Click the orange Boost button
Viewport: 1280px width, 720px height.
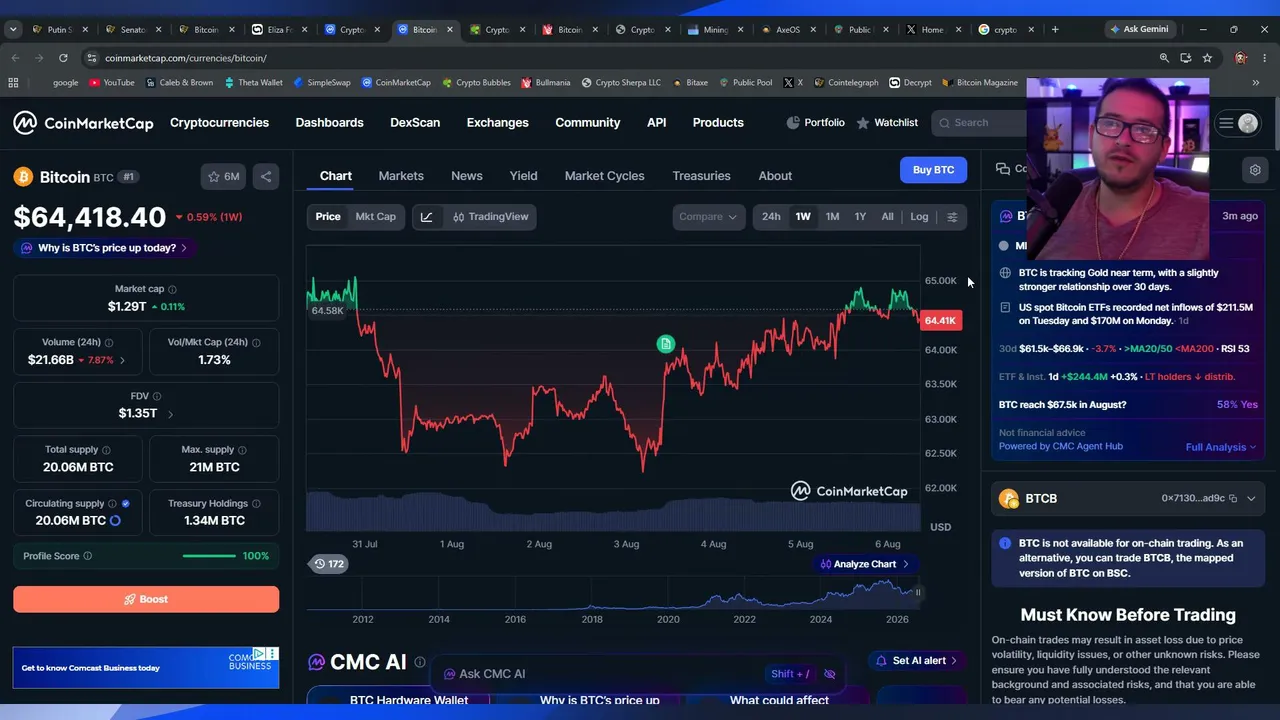(x=146, y=599)
